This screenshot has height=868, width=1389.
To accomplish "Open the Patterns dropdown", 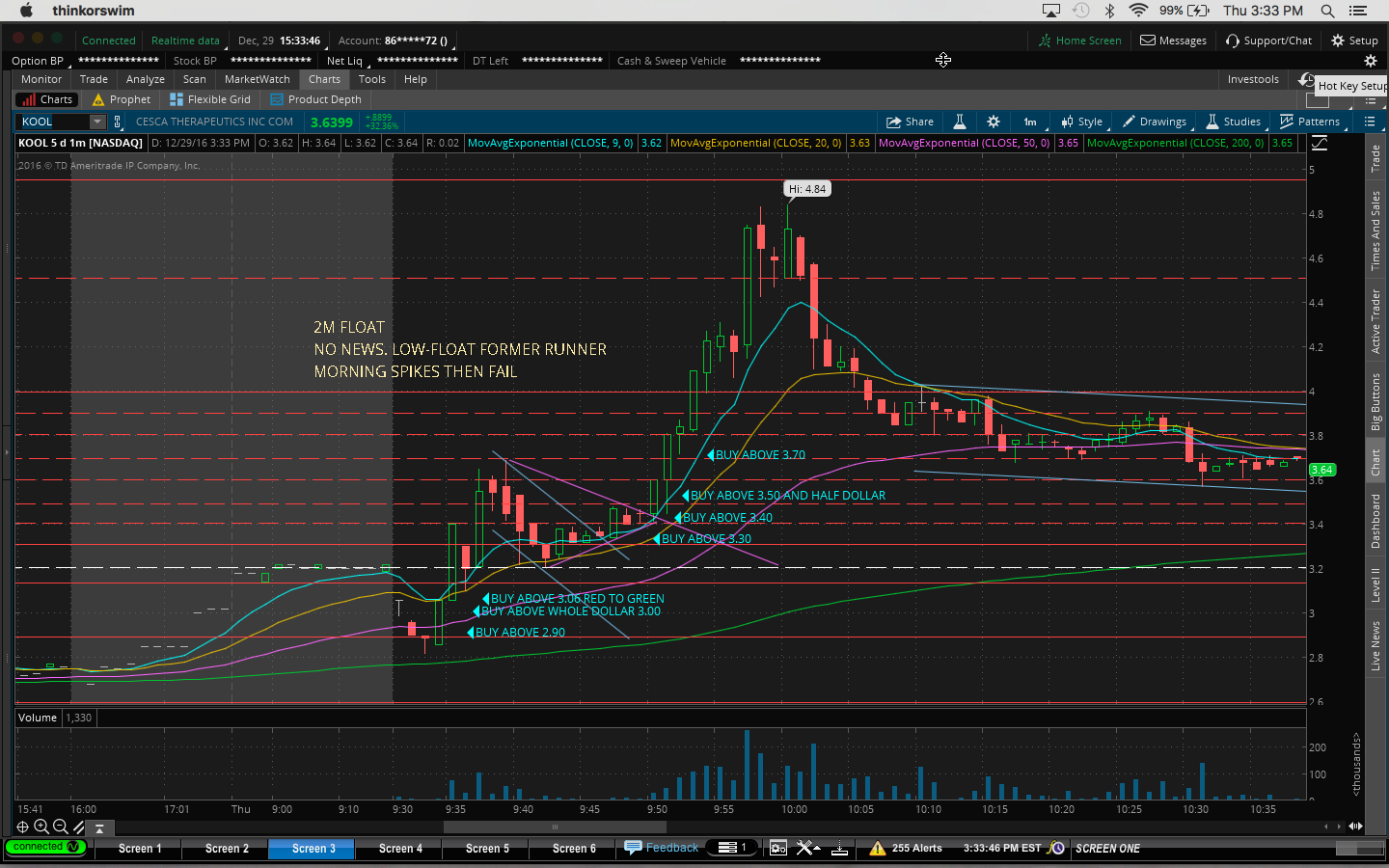I will [x=1310, y=122].
